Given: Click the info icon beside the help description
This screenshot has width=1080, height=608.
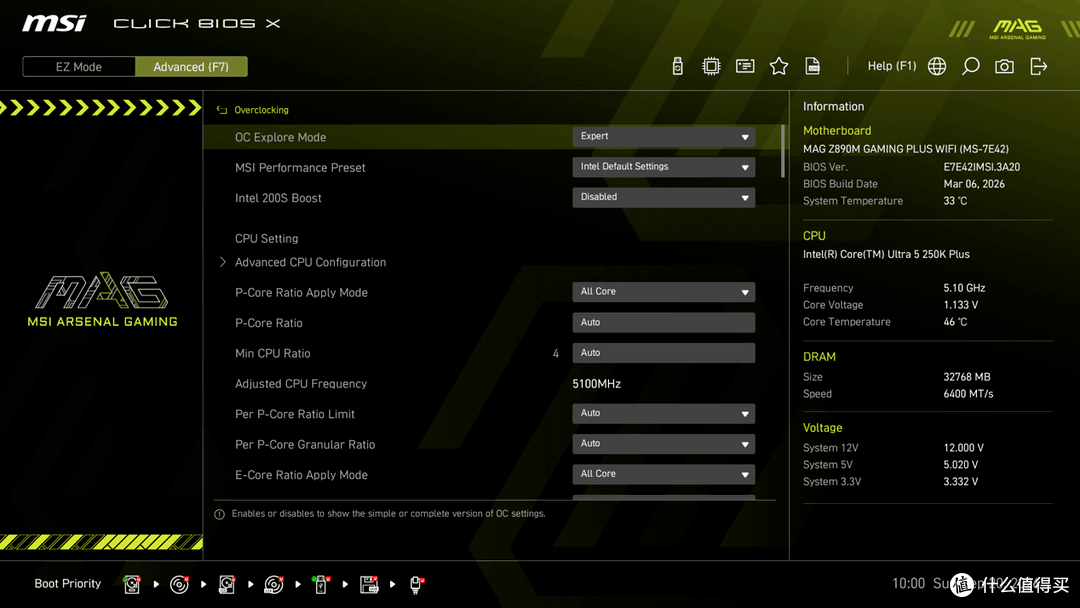Looking at the screenshot, I should pyautogui.click(x=219, y=514).
